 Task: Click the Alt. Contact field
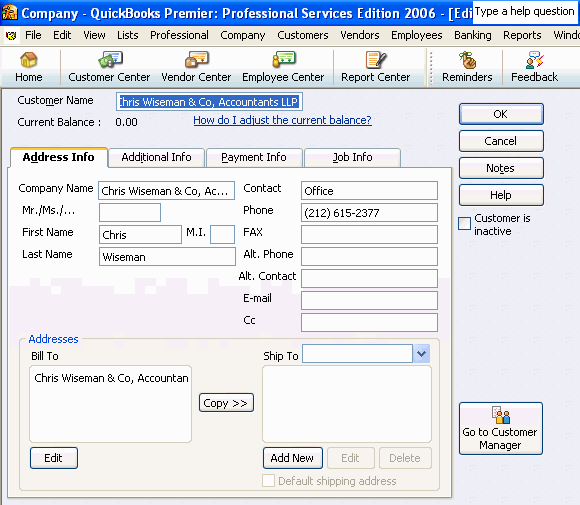tap(369, 279)
